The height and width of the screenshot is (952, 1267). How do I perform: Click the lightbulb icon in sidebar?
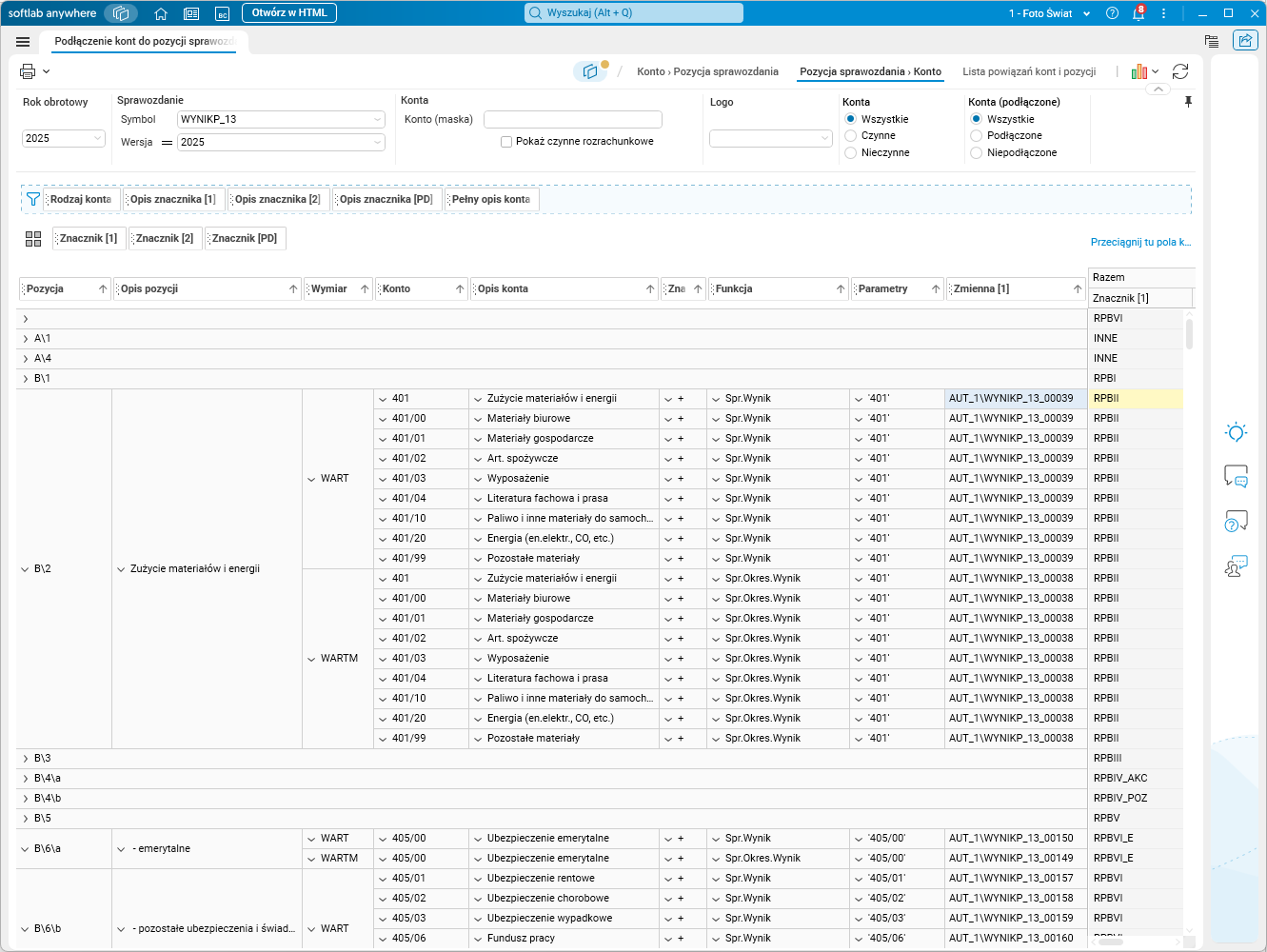(1236, 432)
